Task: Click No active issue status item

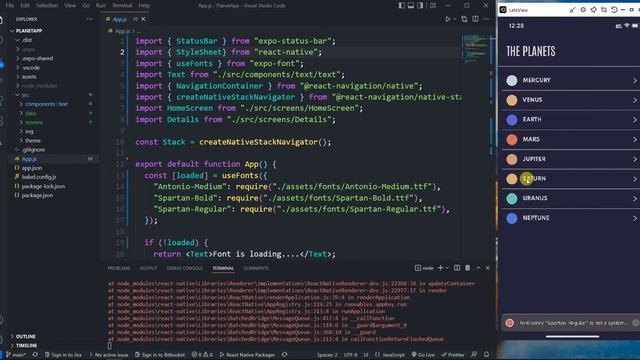Action: [108, 355]
